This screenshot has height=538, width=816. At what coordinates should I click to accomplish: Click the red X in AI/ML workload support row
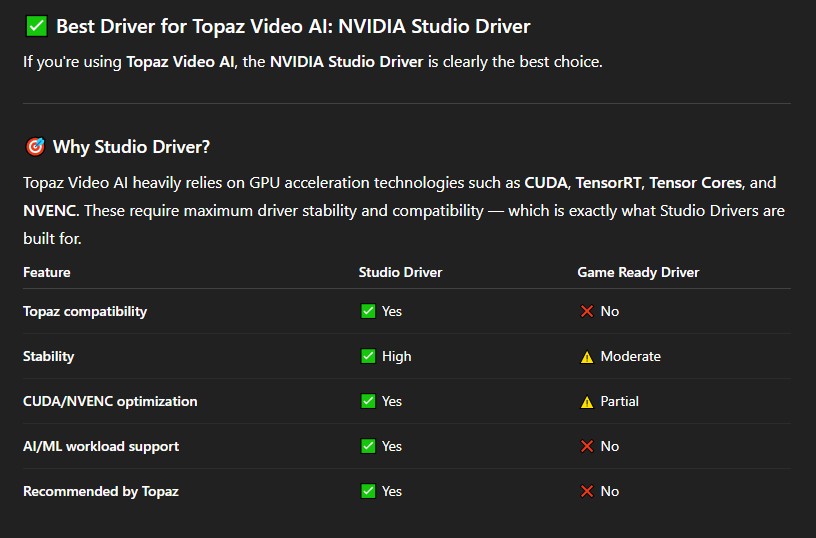pos(586,446)
